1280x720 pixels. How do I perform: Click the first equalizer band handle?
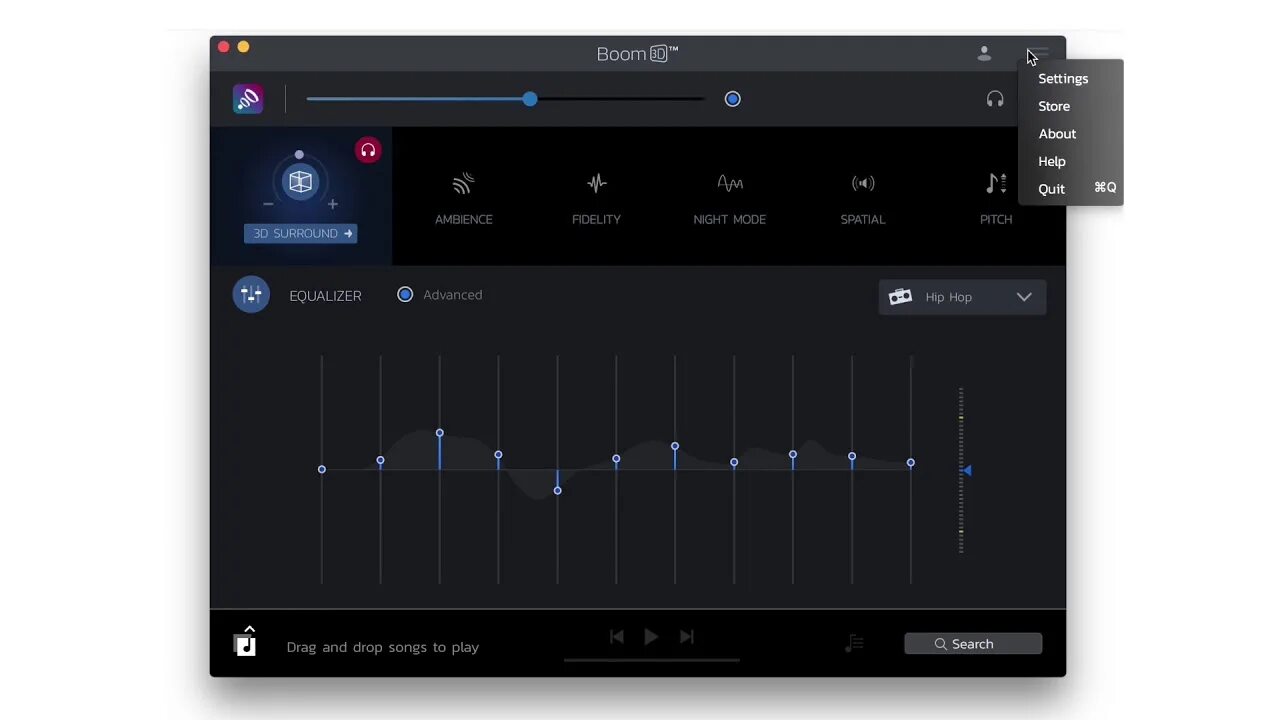tap(322, 469)
